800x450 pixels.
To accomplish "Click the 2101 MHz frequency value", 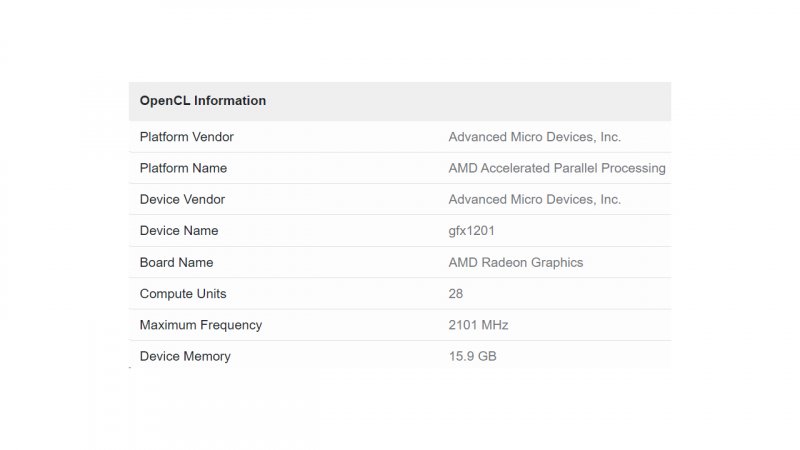I will click(x=478, y=325).
